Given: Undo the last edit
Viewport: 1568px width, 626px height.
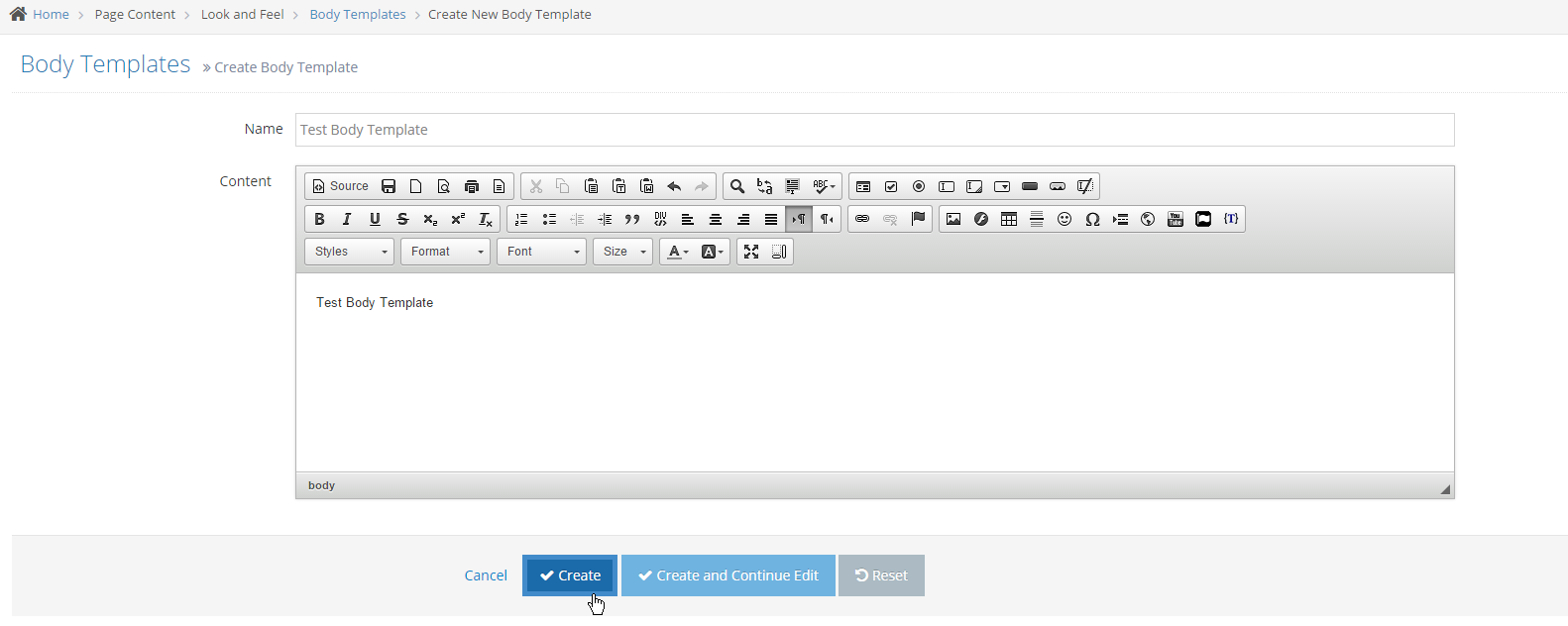Looking at the screenshot, I should (675, 186).
